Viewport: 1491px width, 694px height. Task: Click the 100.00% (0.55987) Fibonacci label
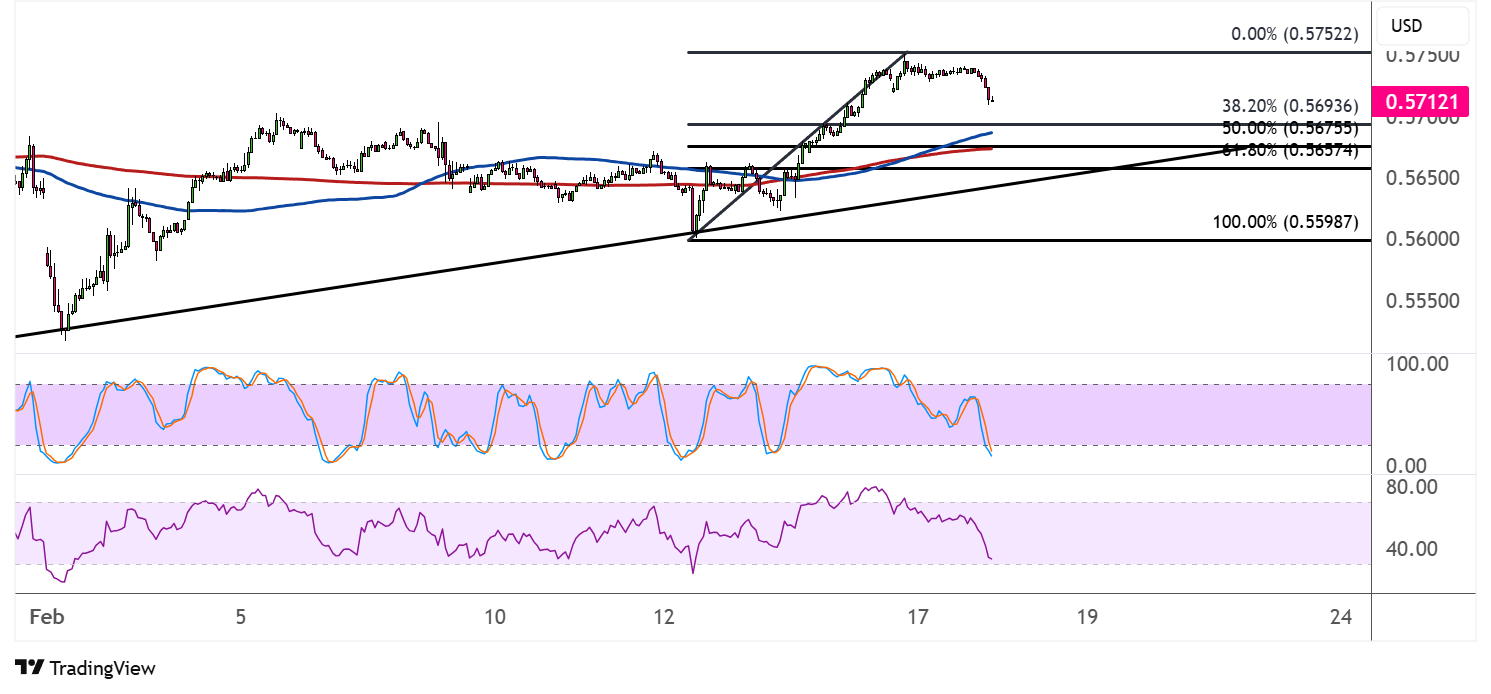(1286, 222)
